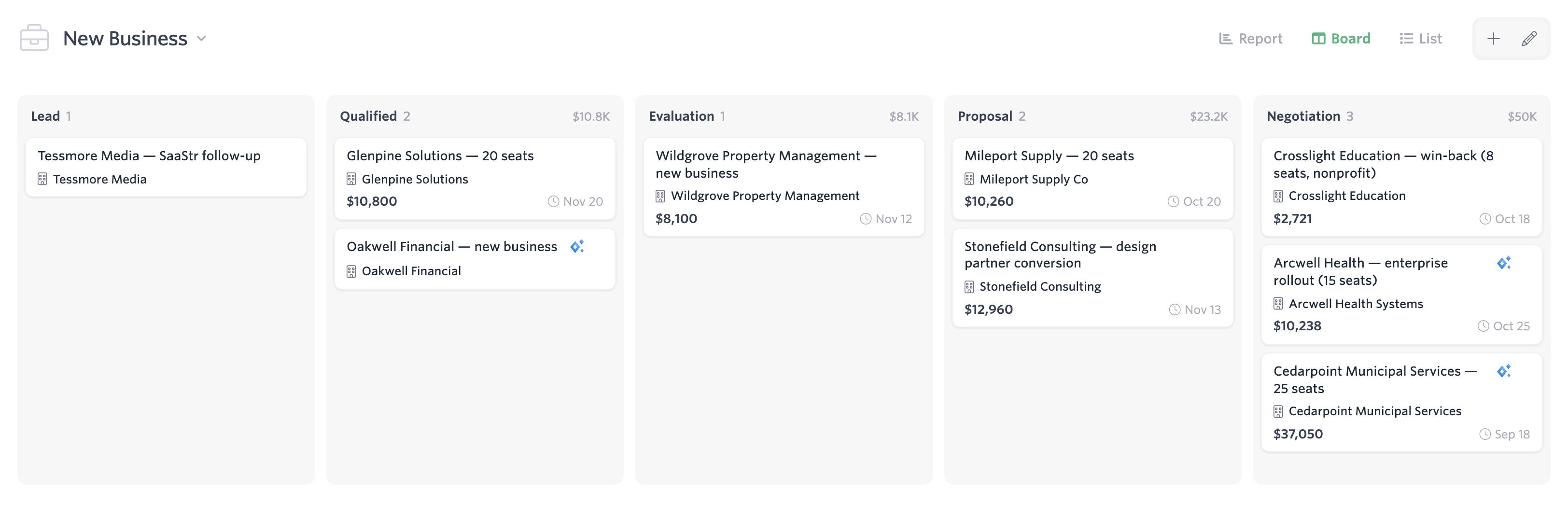This screenshot has height=507, width=1568.
Task: Open Stonefield Consulting design partner conversion card
Action: [1092, 278]
